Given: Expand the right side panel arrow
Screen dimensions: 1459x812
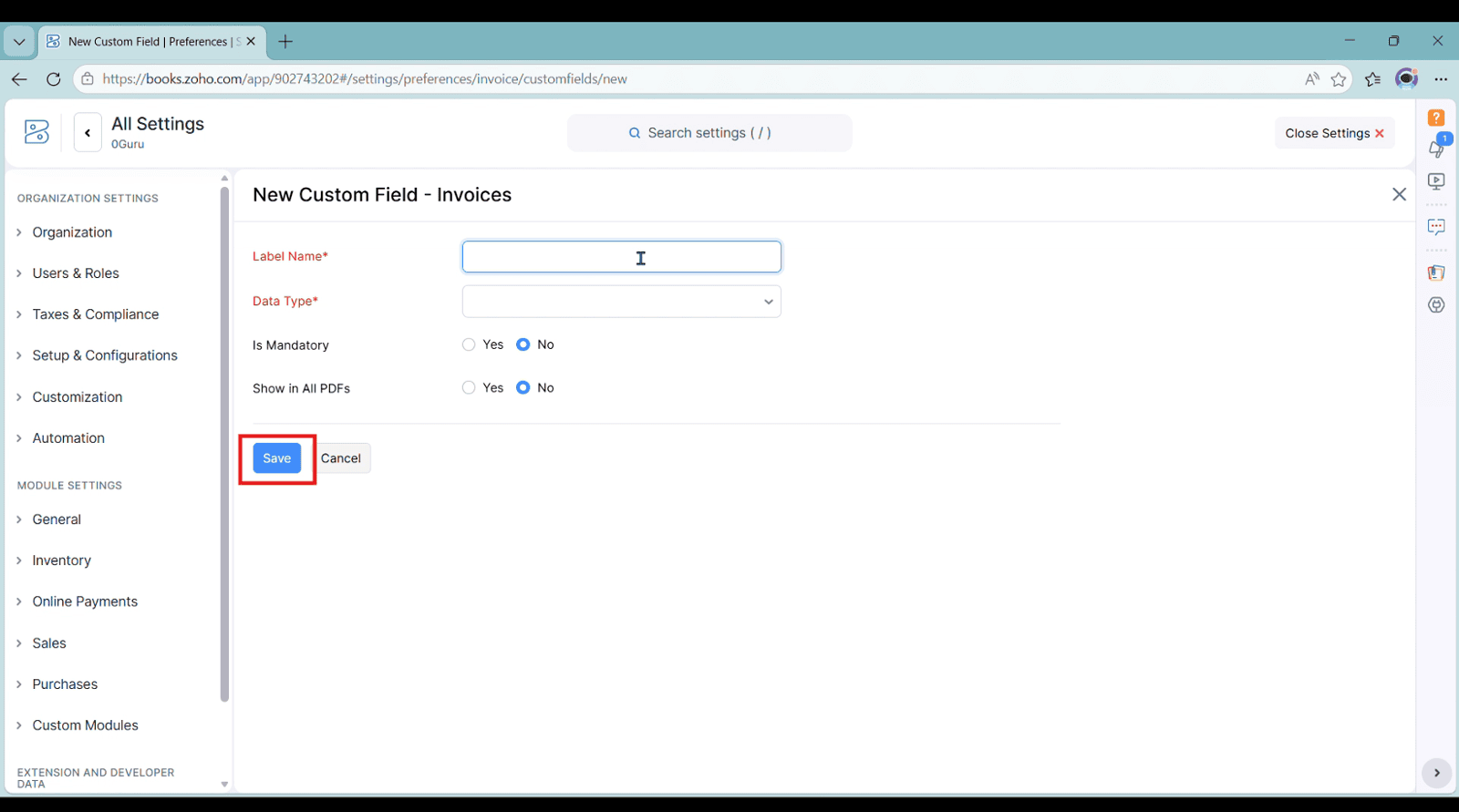Looking at the screenshot, I should tap(1436, 773).
